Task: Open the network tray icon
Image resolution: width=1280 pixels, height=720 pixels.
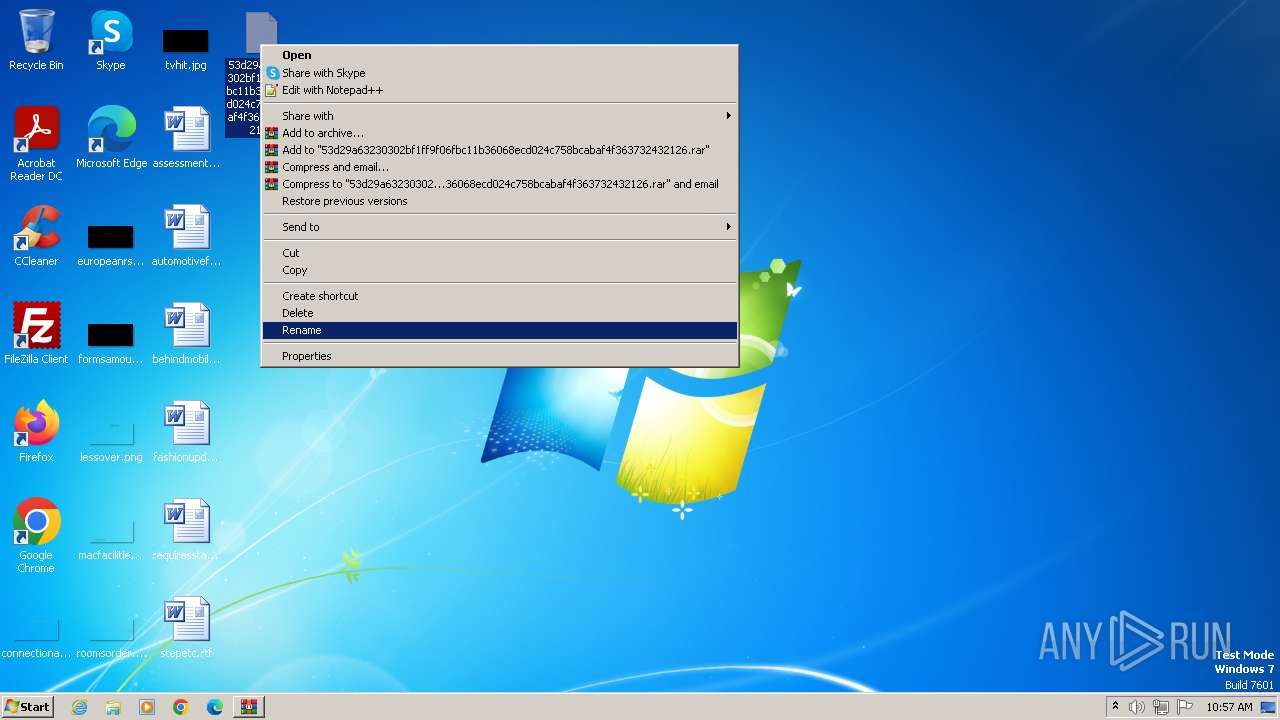Action: (x=1161, y=707)
